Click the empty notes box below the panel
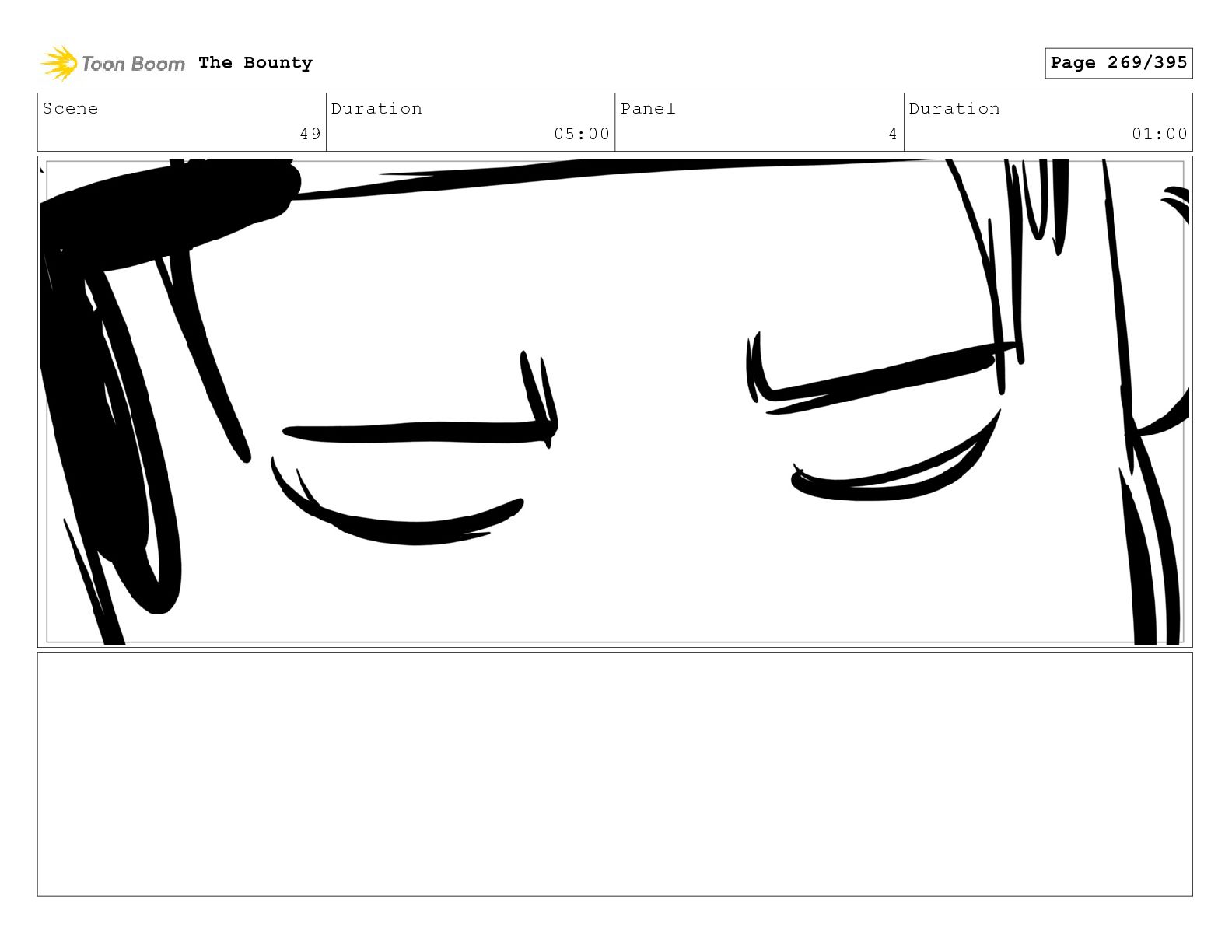 [x=615, y=774]
